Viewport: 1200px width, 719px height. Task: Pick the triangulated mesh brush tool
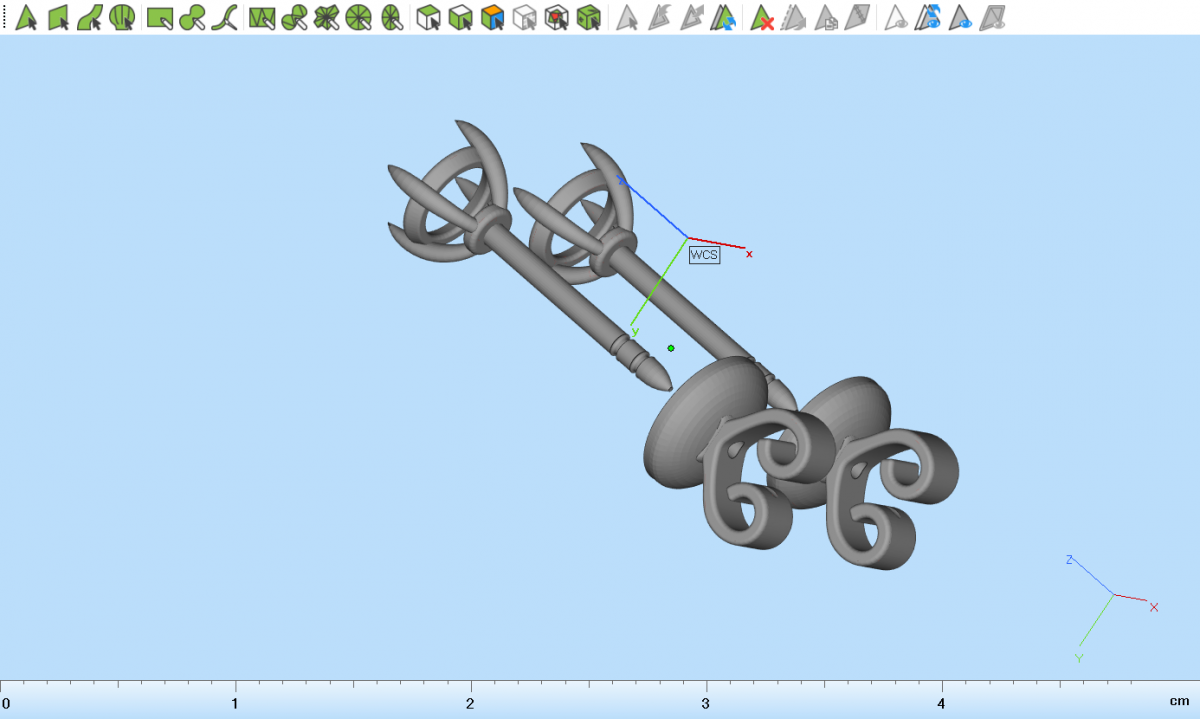(262, 17)
